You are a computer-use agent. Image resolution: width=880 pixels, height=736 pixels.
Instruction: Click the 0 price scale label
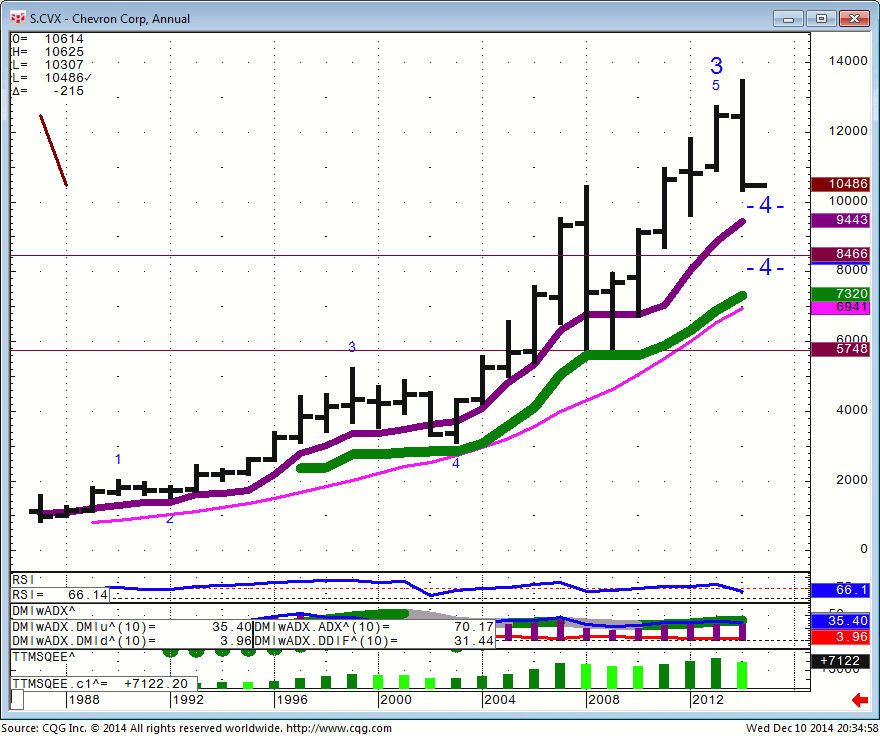[864, 549]
